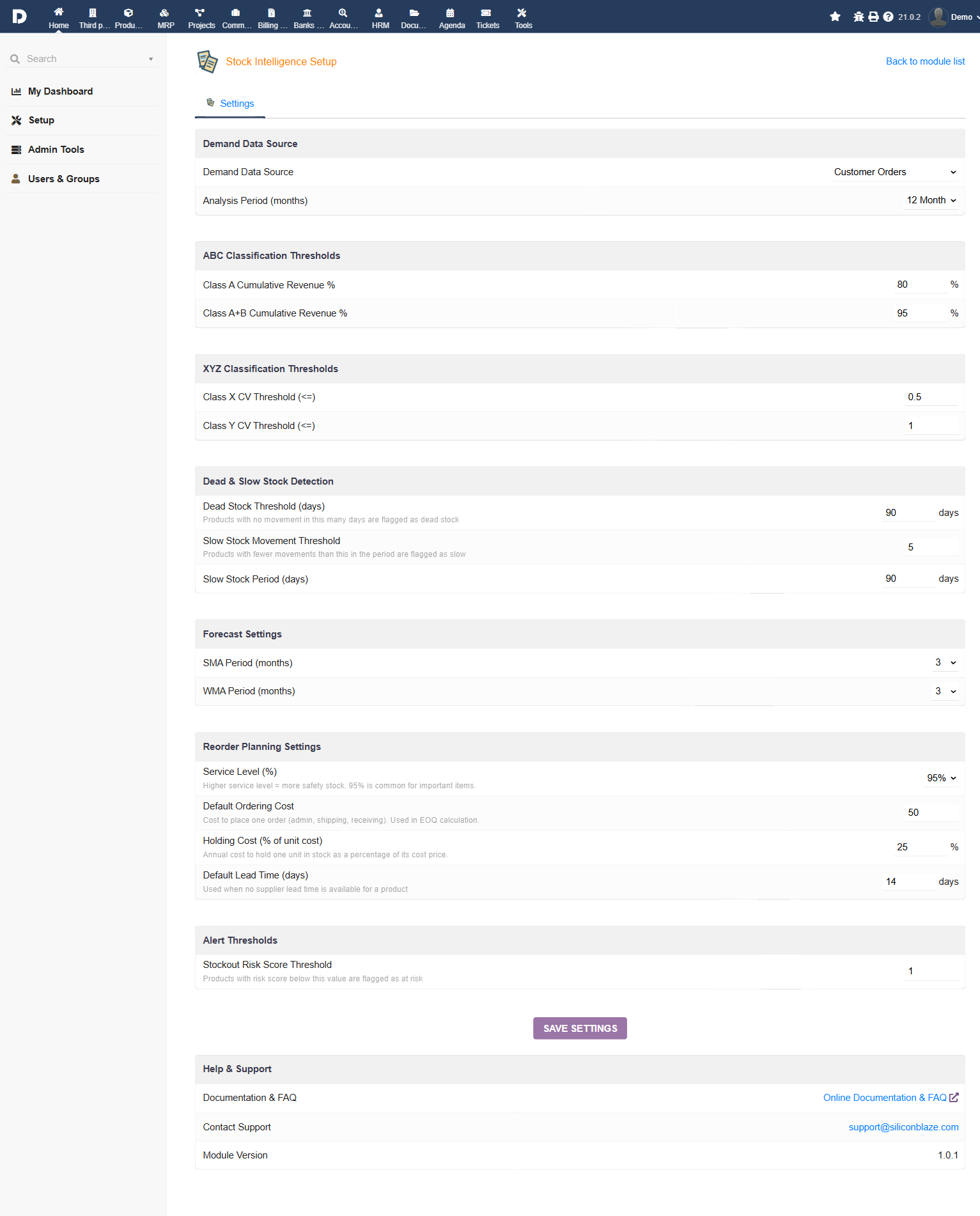Change the Service Level dropdown
Screen dimensions: 980x1216
(941, 778)
